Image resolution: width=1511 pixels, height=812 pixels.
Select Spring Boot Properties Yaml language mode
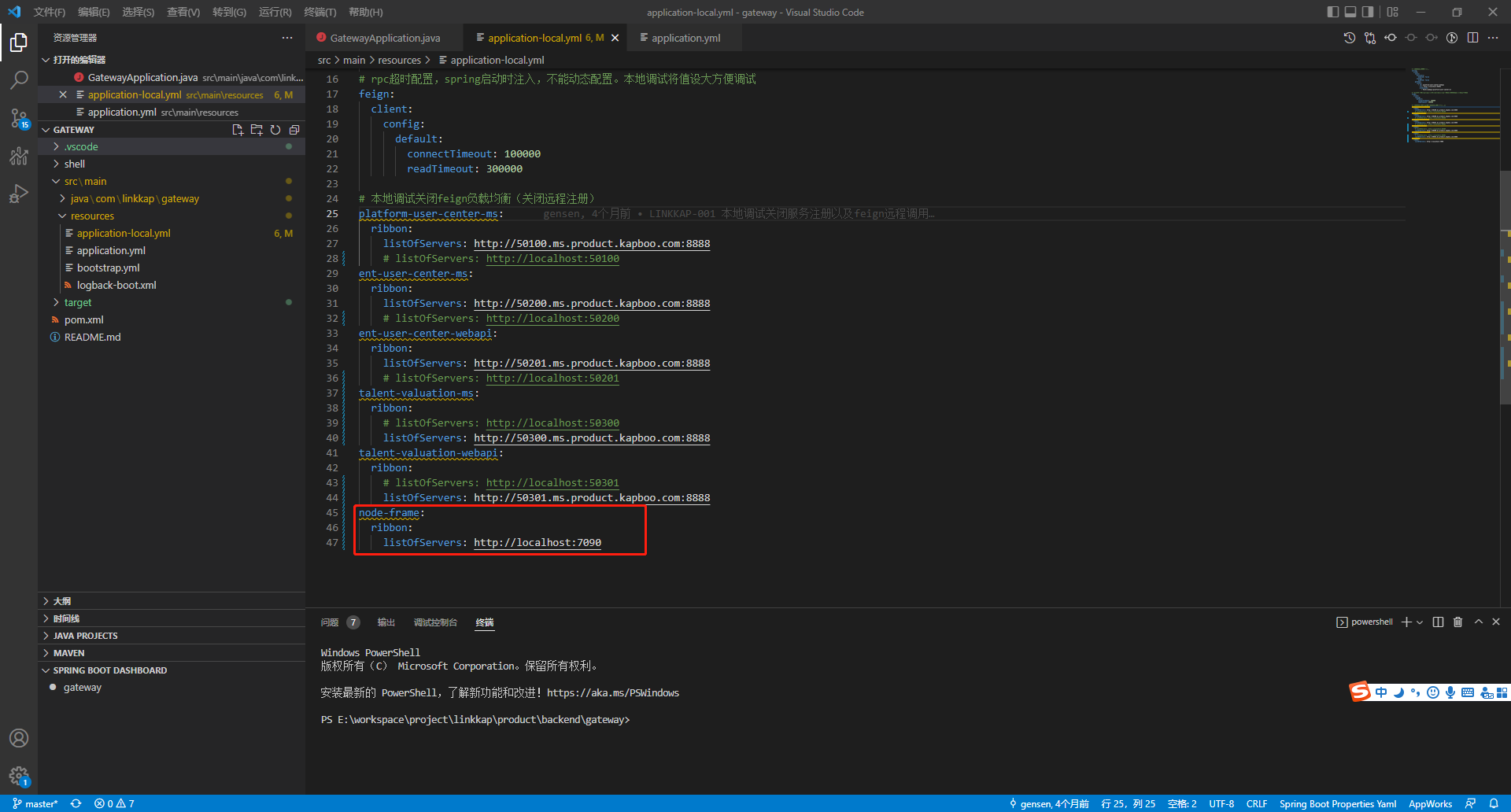[1338, 803]
